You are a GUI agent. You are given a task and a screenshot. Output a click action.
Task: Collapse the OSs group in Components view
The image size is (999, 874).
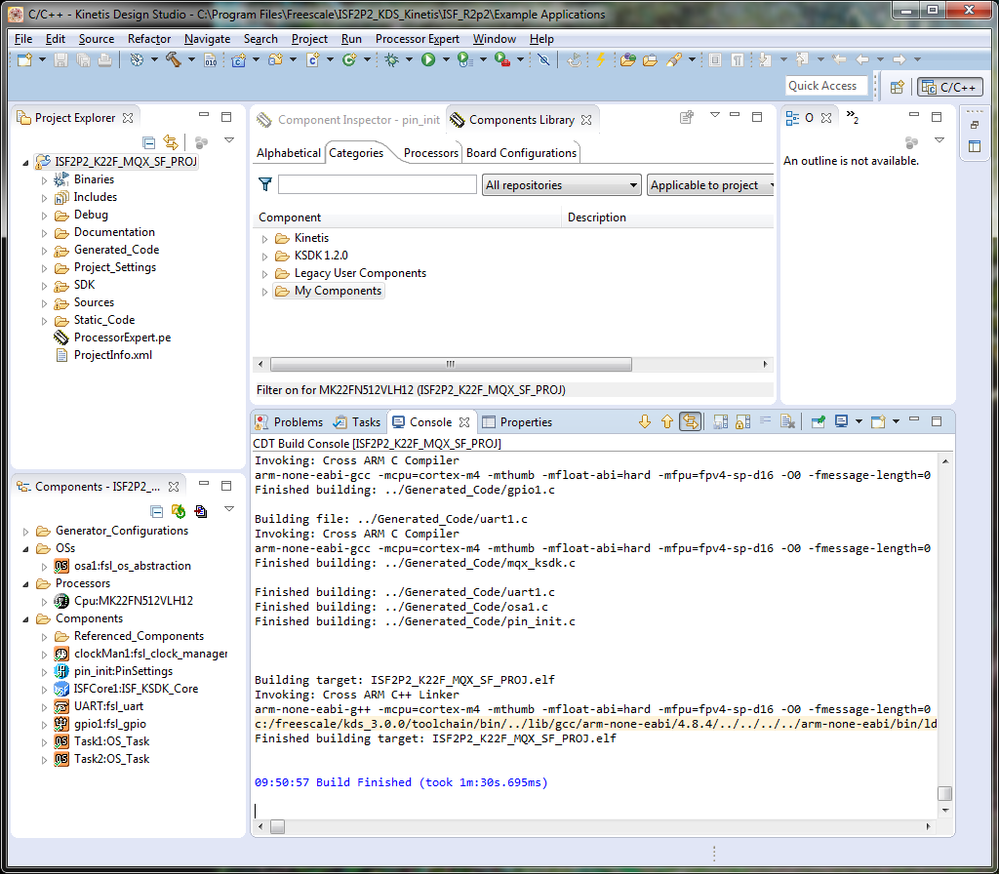tap(25, 548)
